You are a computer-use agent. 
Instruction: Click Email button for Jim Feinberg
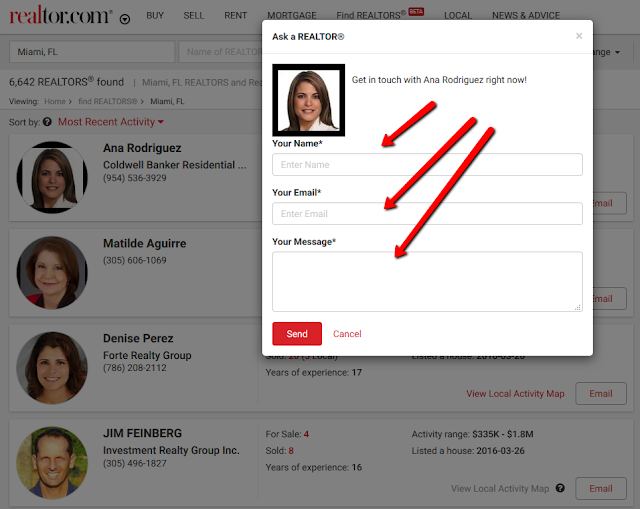(x=601, y=489)
